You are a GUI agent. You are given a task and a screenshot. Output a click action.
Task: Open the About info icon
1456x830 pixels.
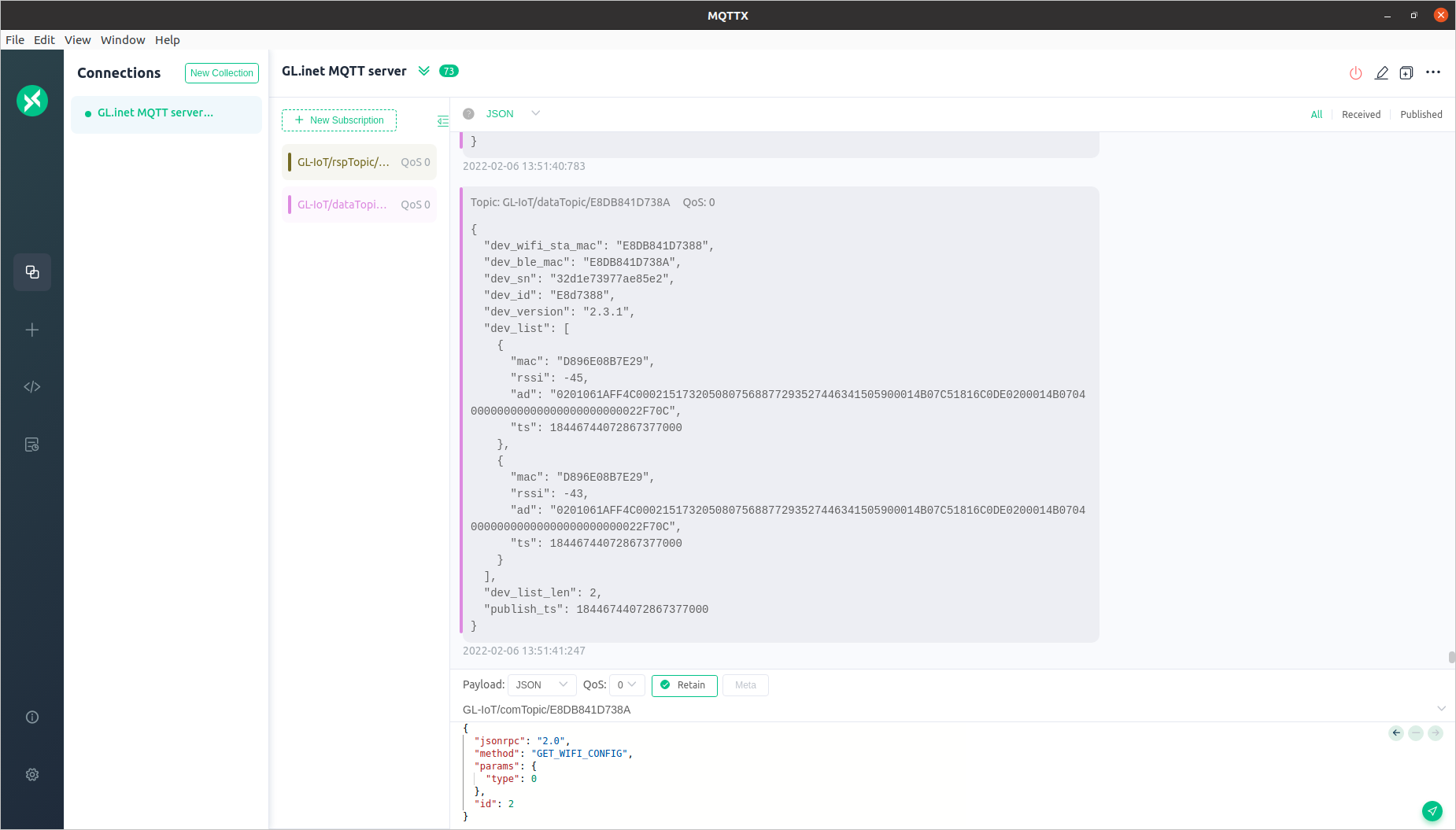pyautogui.click(x=32, y=717)
